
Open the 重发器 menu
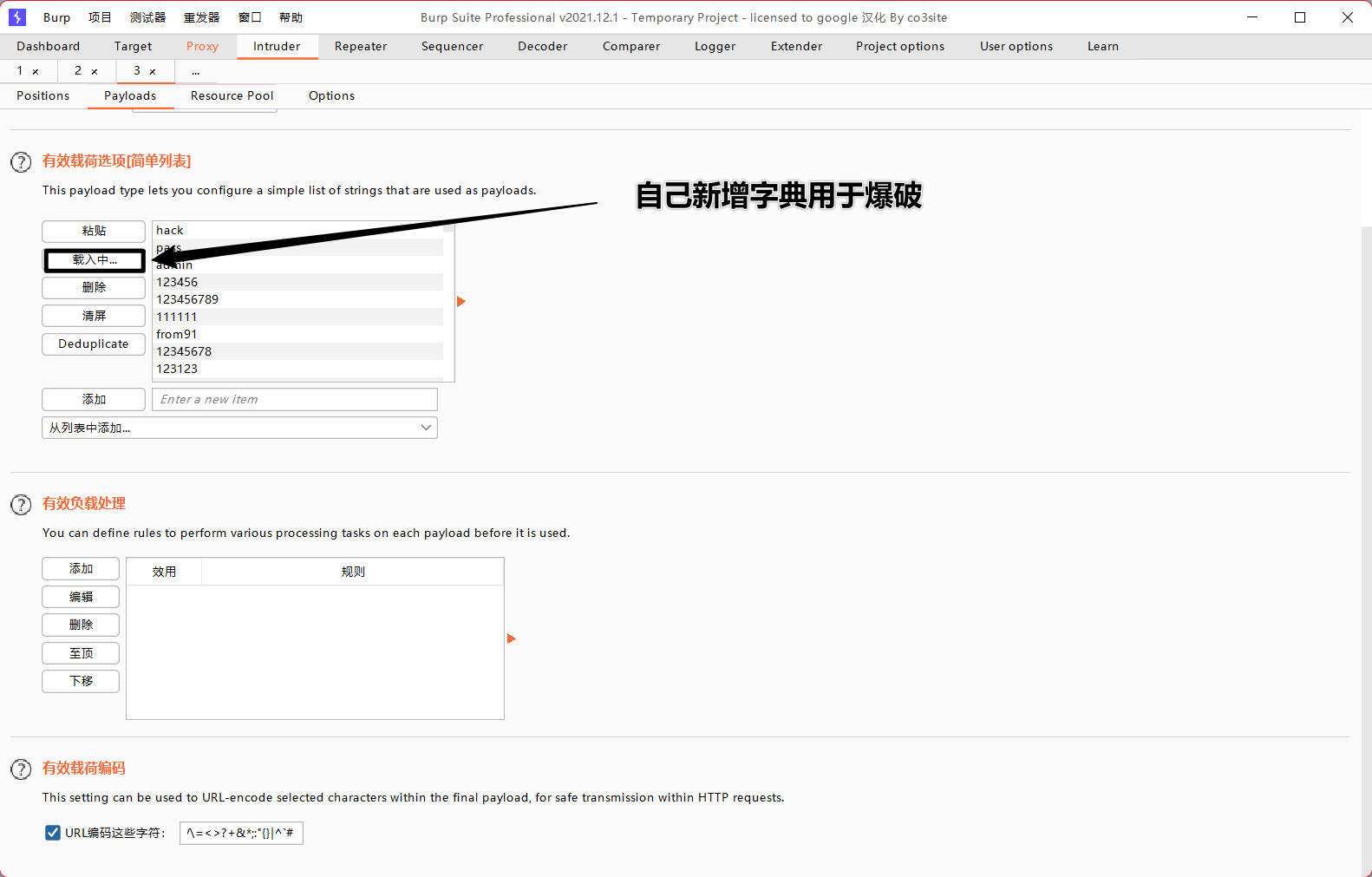point(201,17)
